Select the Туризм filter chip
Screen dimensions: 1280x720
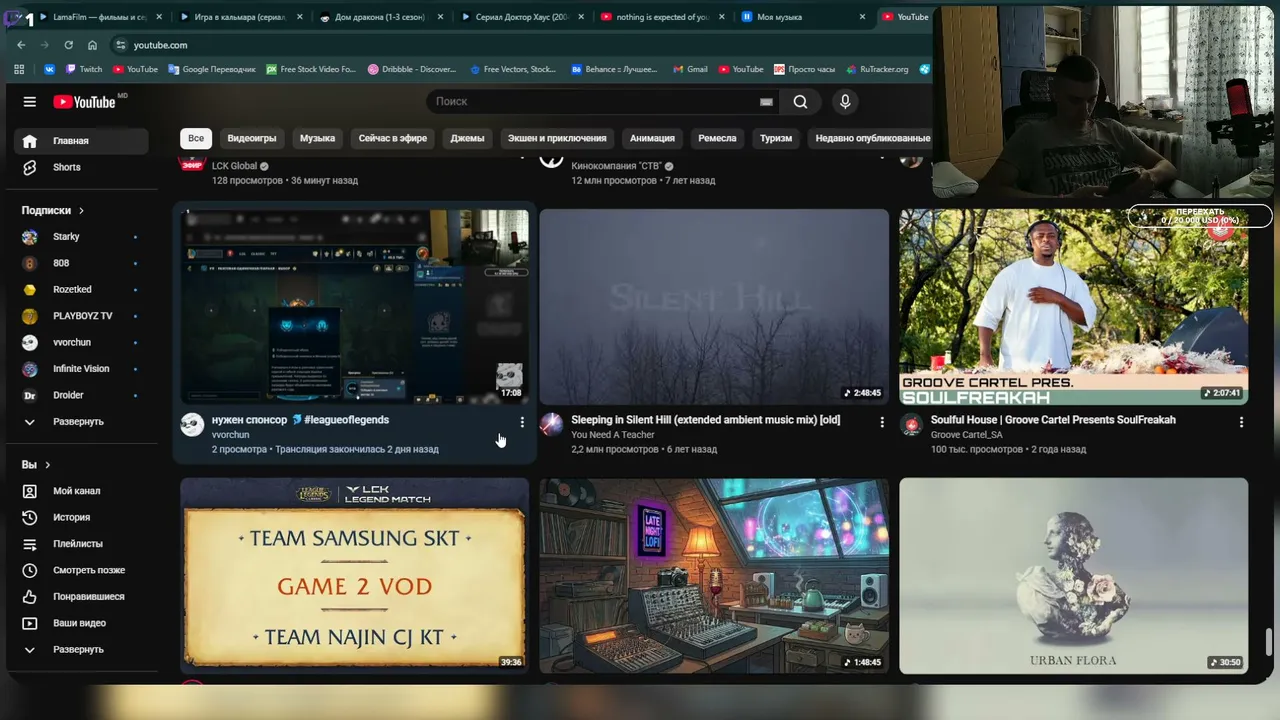click(x=776, y=138)
